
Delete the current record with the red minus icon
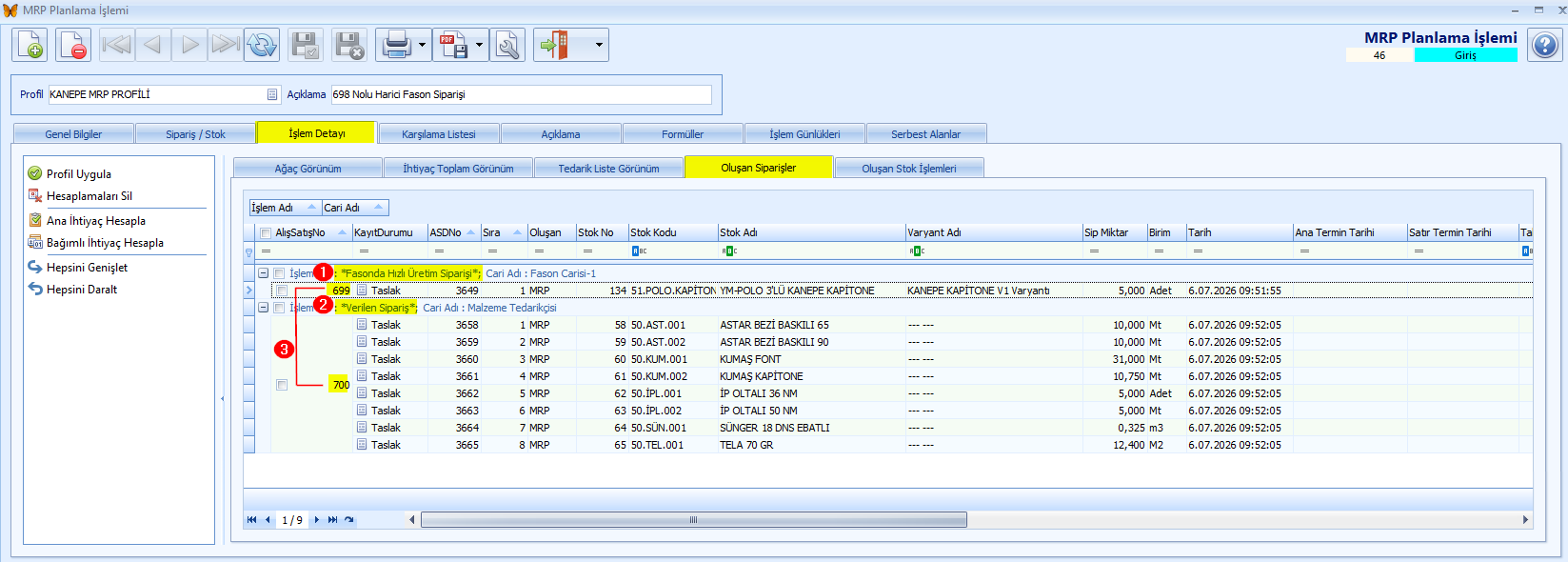click(x=73, y=45)
